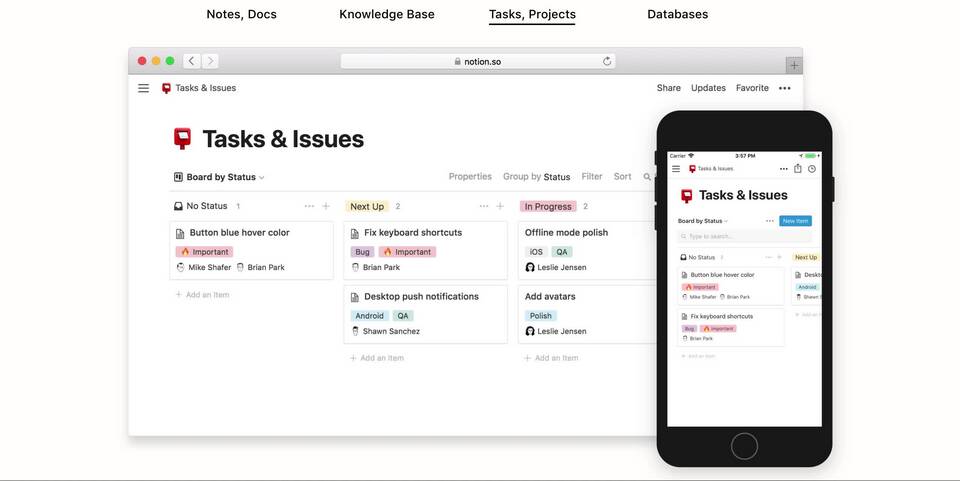Viewport: 960px width, 481px height.
Task: Tap phone top bar three-dot menu
Action: coord(784,169)
